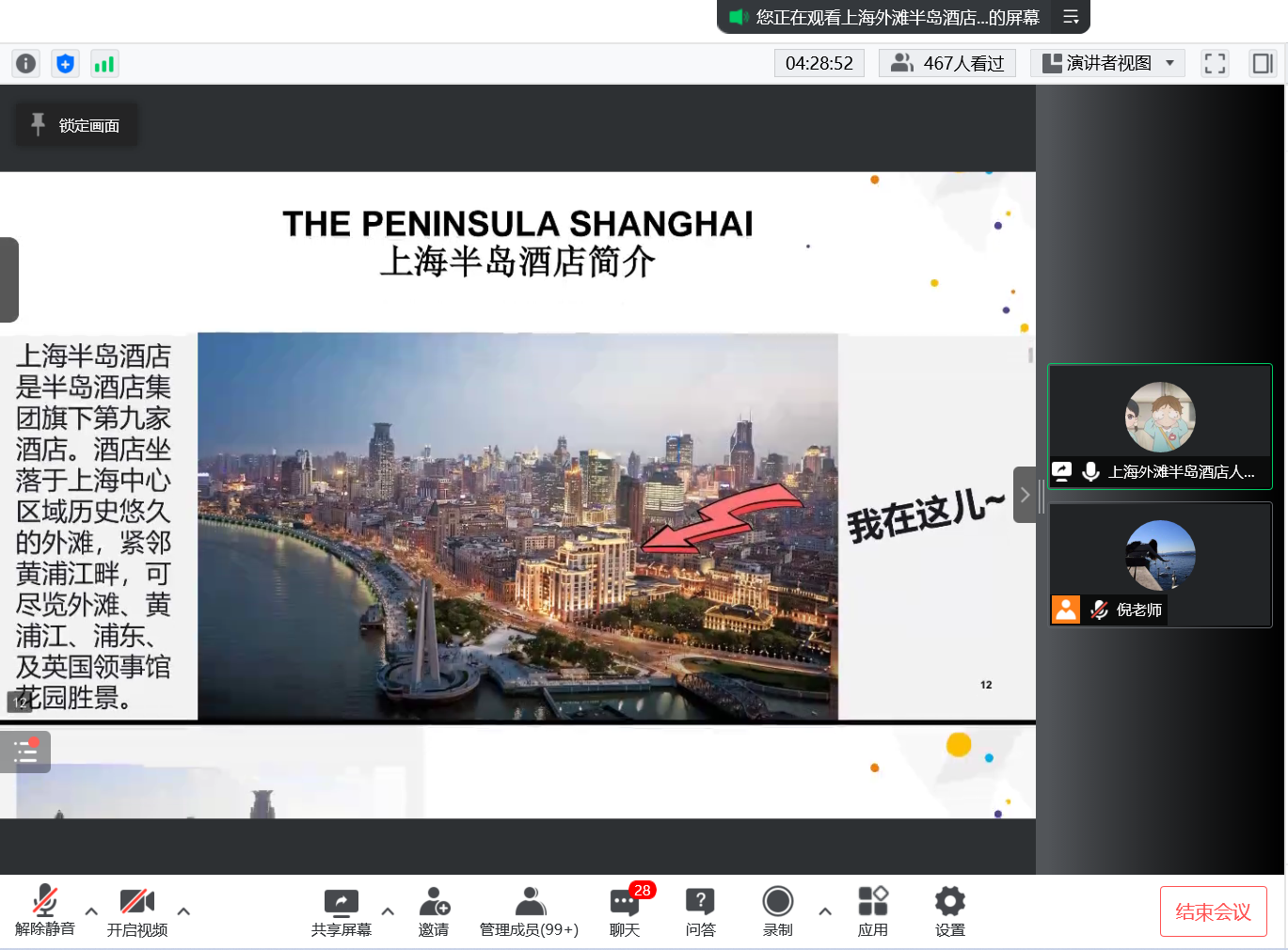Click 结束会议 end meeting button
1288x950 pixels.
(x=1214, y=911)
